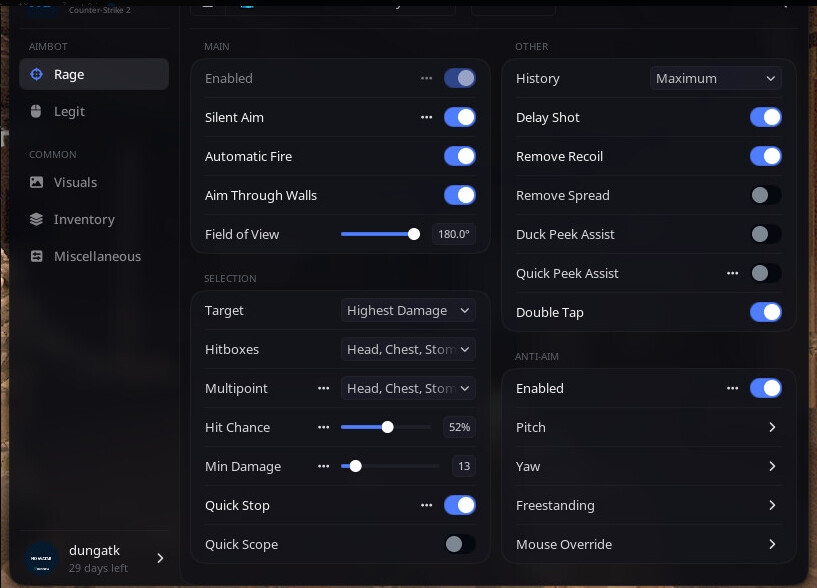Open the dungatk user profile
The width and height of the screenshot is (817, 588).
[x=95, y=557]
